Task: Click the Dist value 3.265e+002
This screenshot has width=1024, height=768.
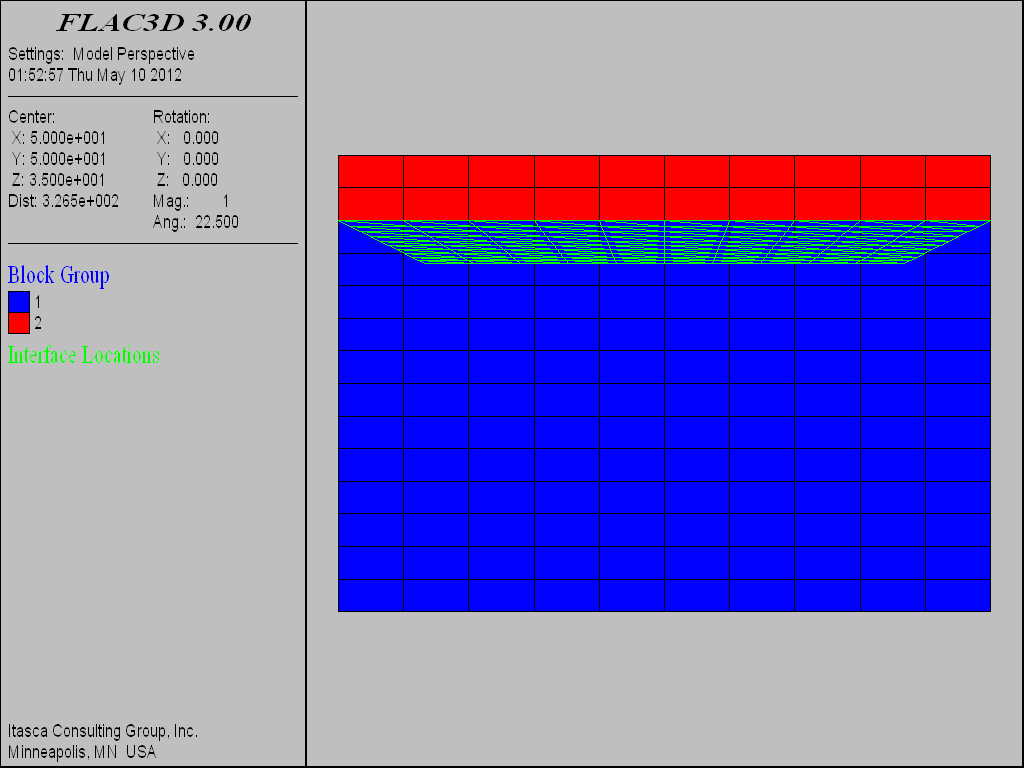Action: click(80, 201)
